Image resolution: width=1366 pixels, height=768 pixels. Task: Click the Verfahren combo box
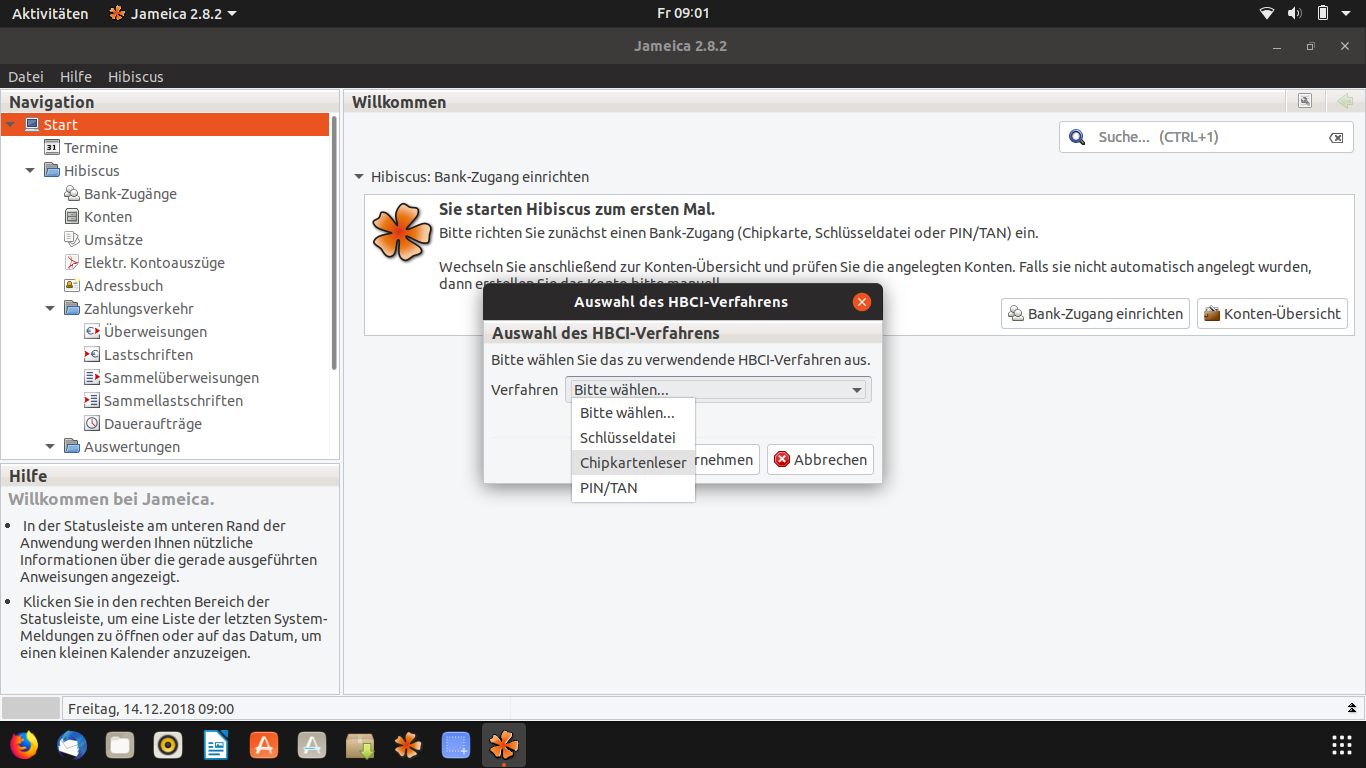718,389
